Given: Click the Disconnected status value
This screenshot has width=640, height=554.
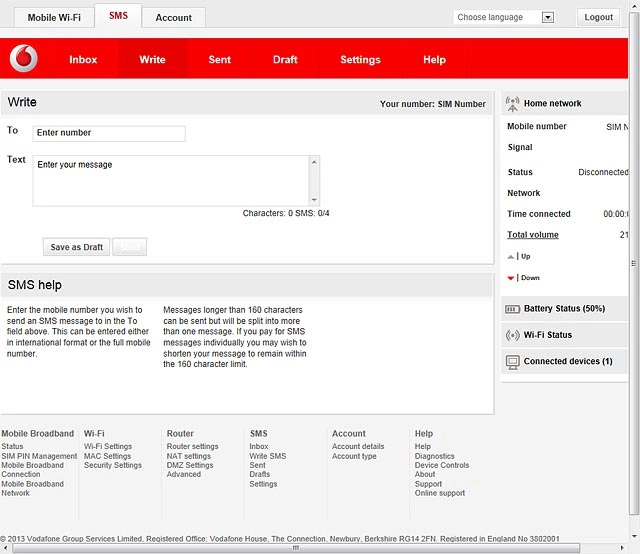Looking at the screenshot, I should point(603,172).
